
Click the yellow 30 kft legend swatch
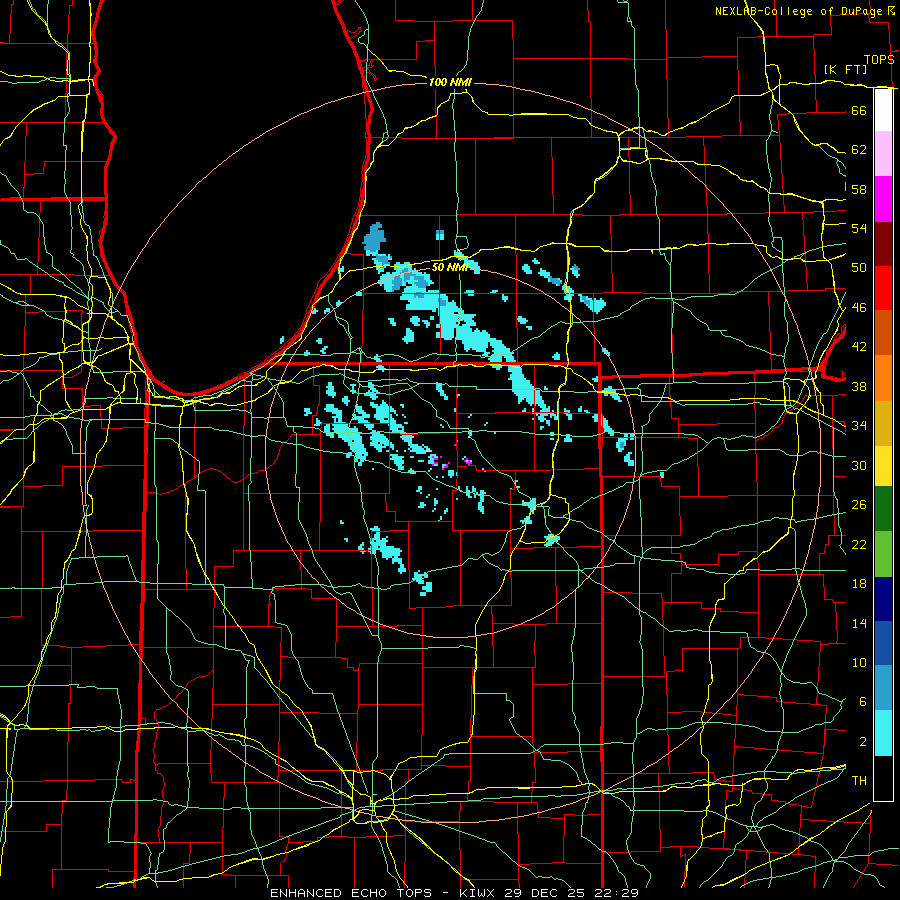coord(883,466)
